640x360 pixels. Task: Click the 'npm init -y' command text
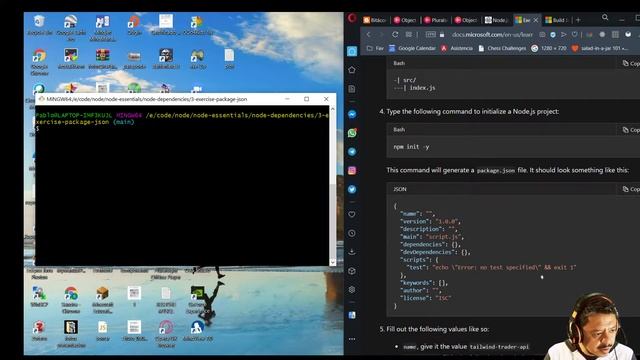[411, 147]
